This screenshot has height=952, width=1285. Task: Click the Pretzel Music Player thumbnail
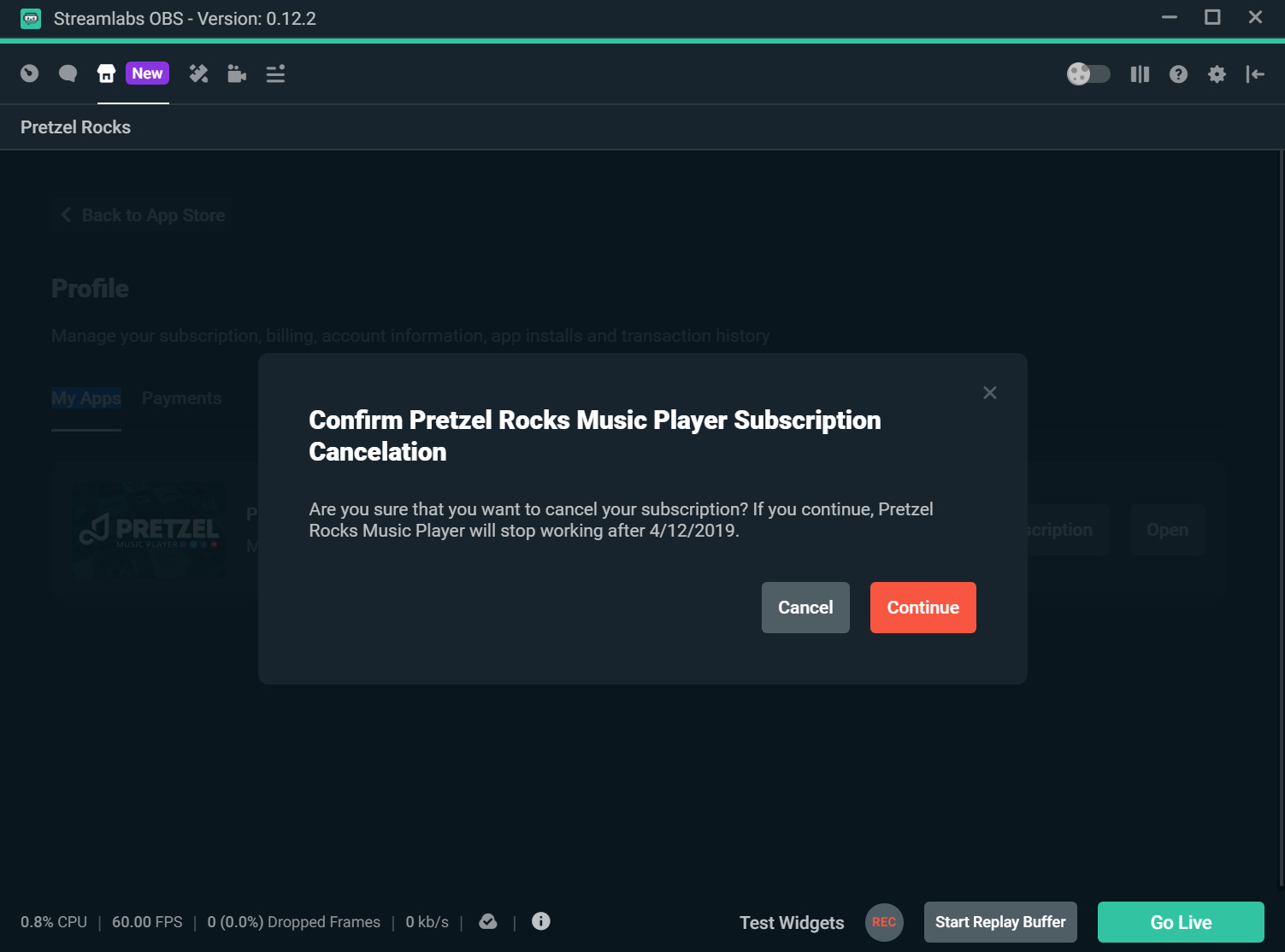149,530
